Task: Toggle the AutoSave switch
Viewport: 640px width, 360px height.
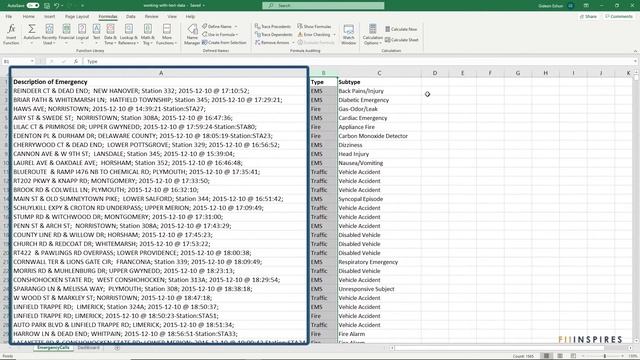Action: (x=33, y=5)
